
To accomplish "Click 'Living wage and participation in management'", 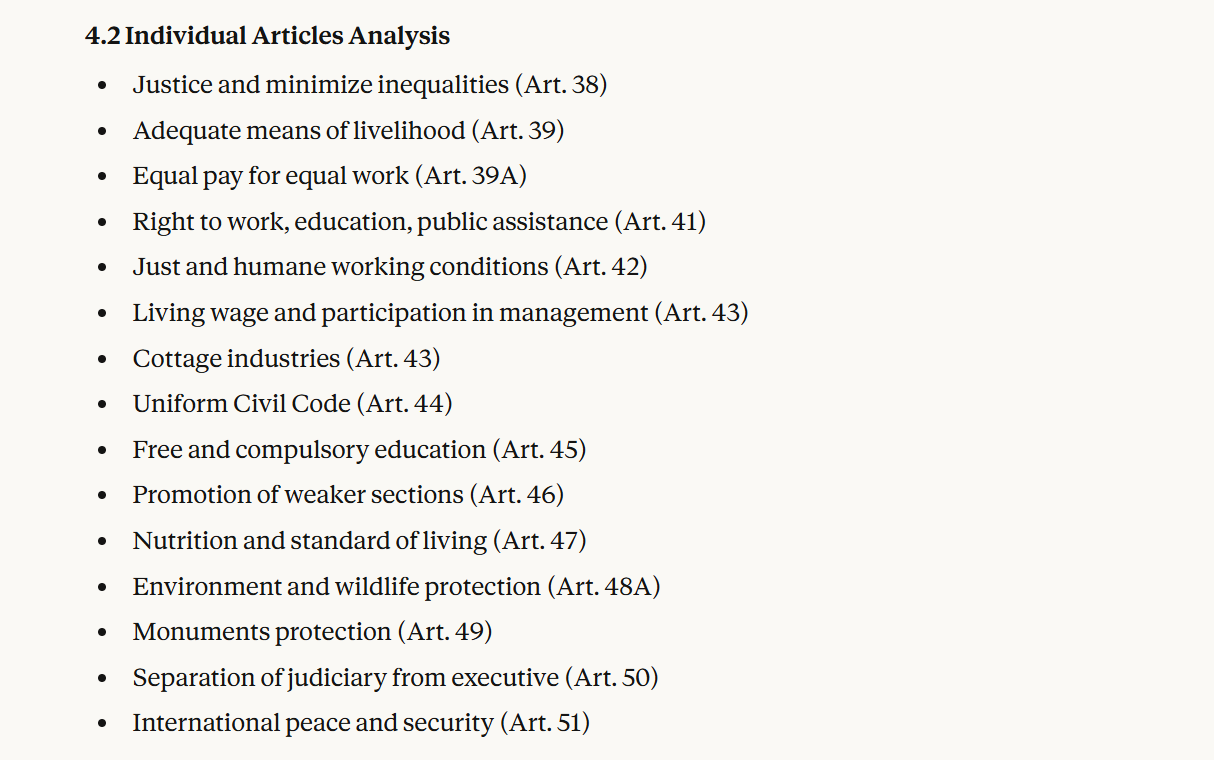I will (x=390, y=313).
